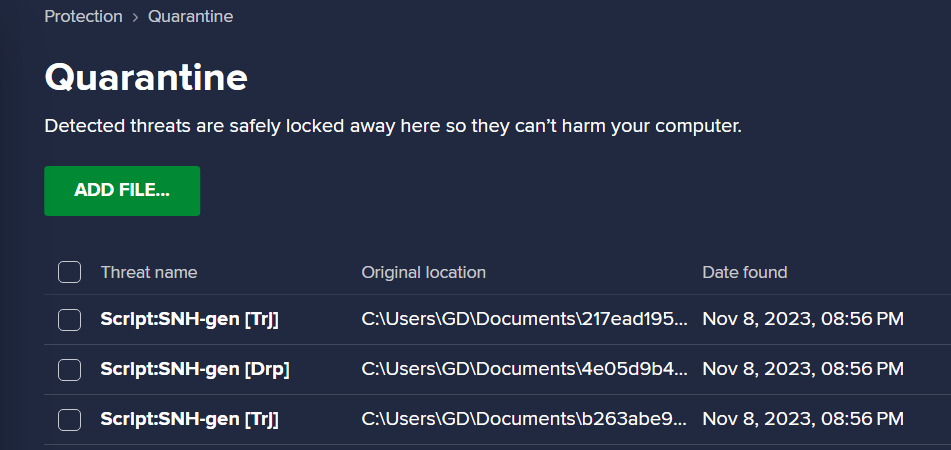951x450 pixels.
Task: Sort the list by Threat name column
Action: coord(149,272)
